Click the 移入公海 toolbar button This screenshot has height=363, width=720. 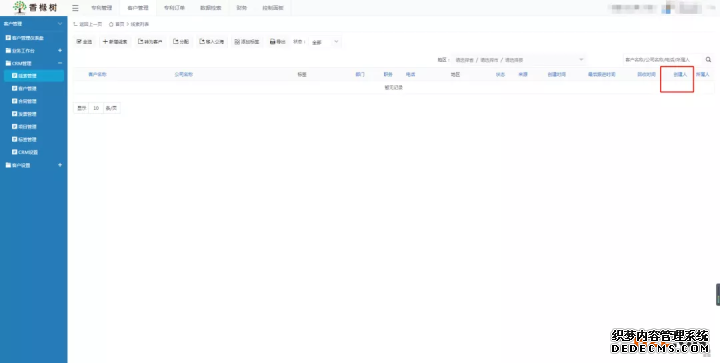[x=212, y=42]
